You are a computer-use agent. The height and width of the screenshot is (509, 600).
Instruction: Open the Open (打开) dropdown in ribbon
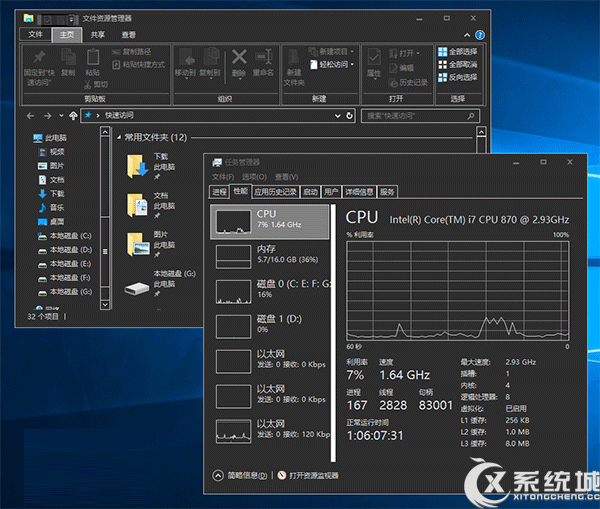[404, 53]
